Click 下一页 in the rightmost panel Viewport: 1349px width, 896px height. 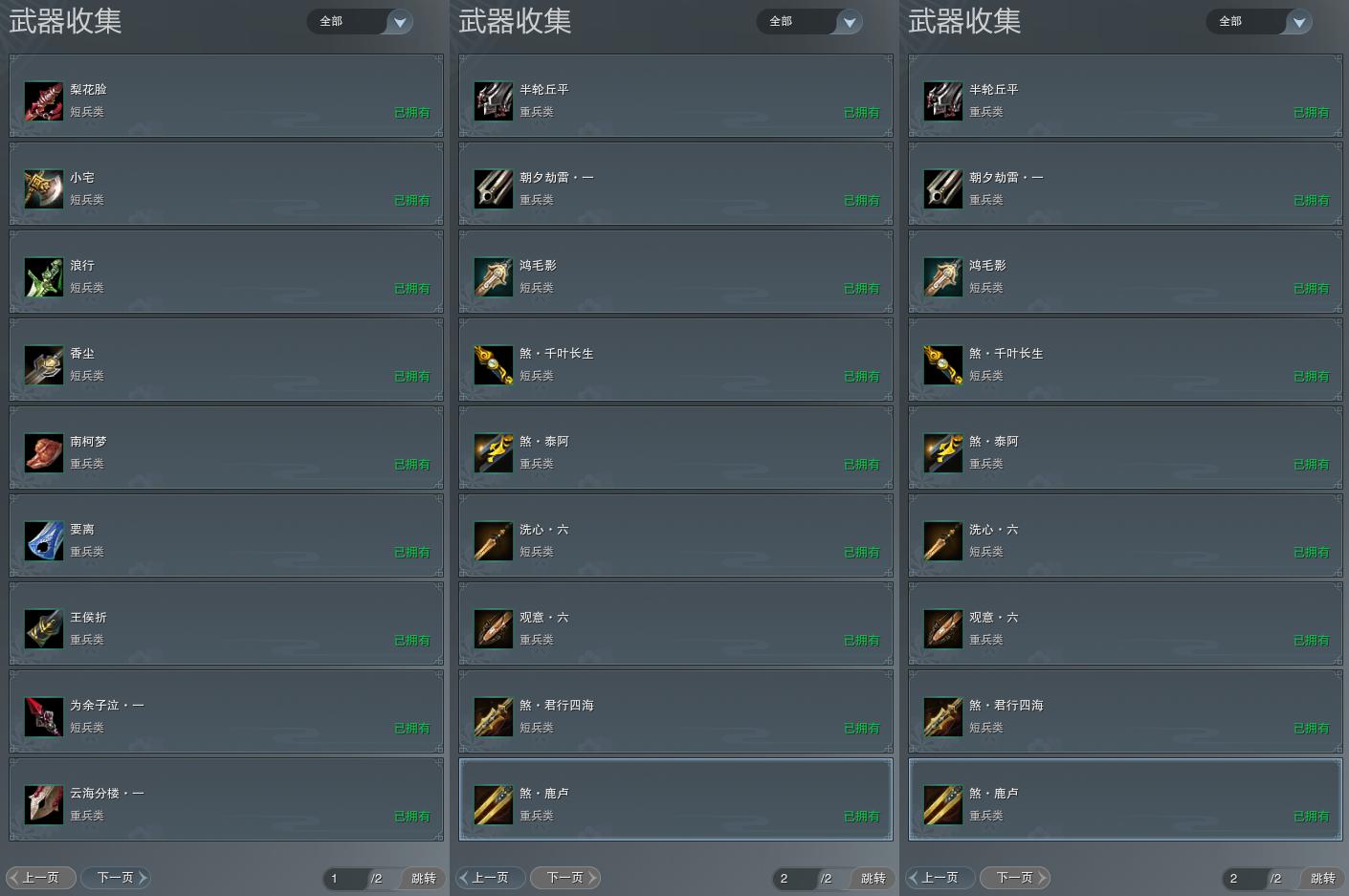pos(1015,877)
